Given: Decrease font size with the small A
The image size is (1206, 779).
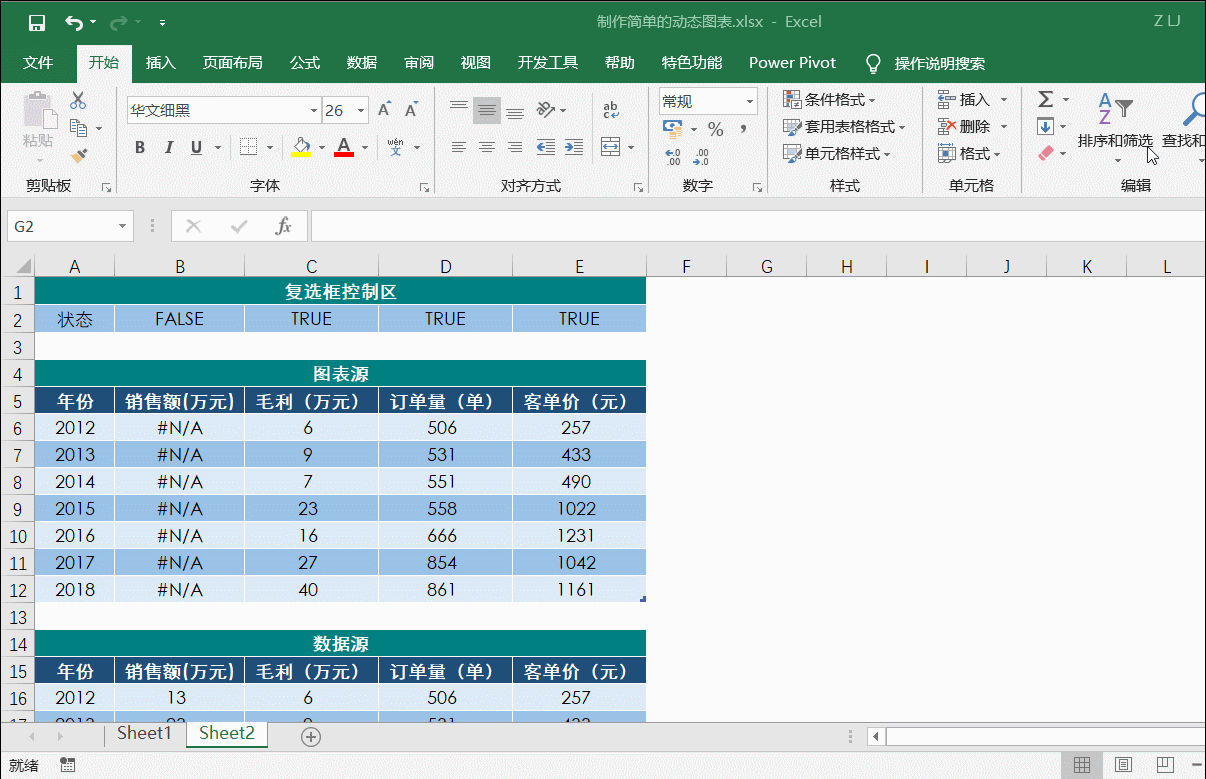Looking at the screenshot, I should click(x=411, y=110).
